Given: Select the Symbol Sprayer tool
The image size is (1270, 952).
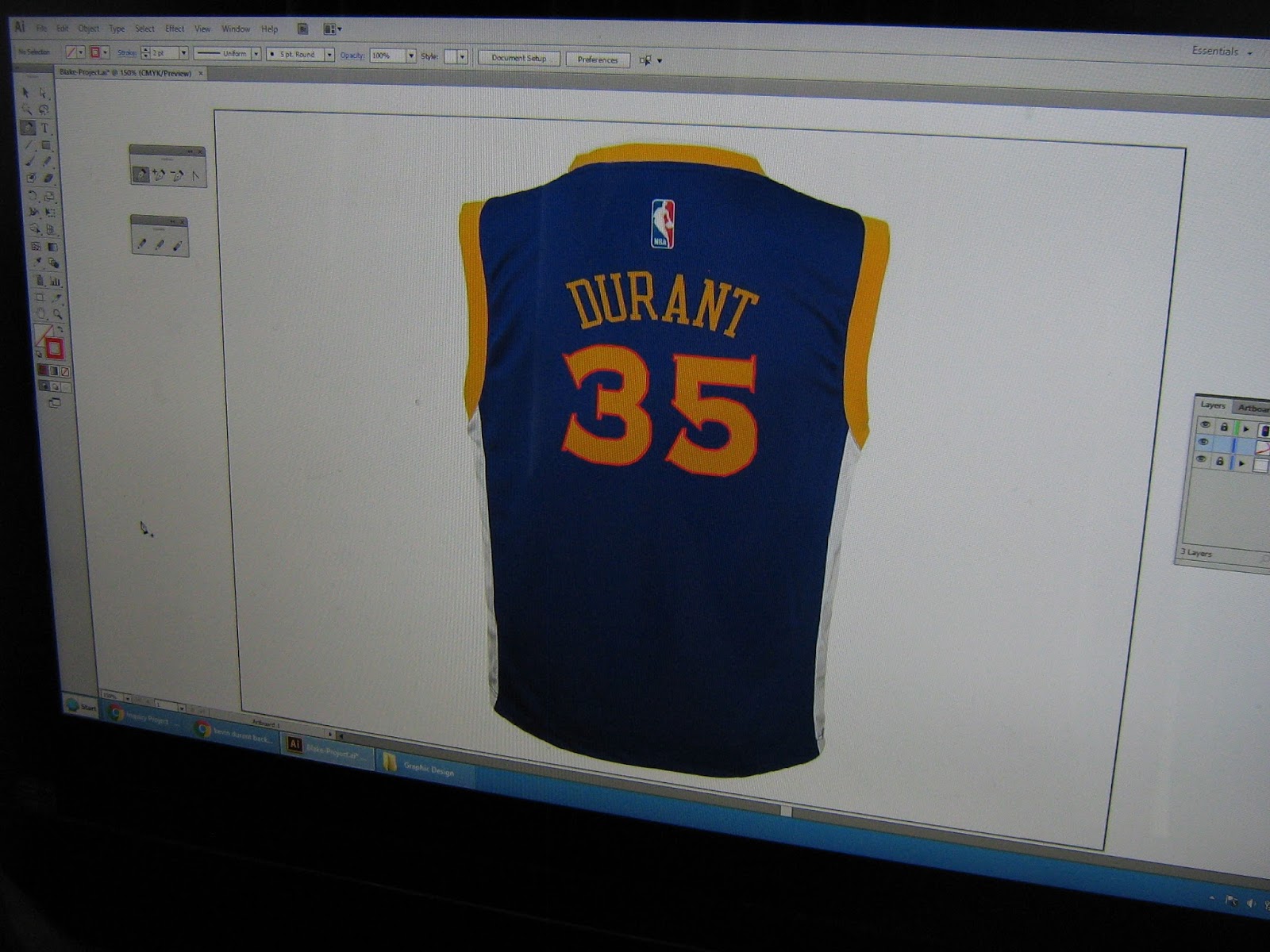Looking at the screenshot, I should [39, 280].
